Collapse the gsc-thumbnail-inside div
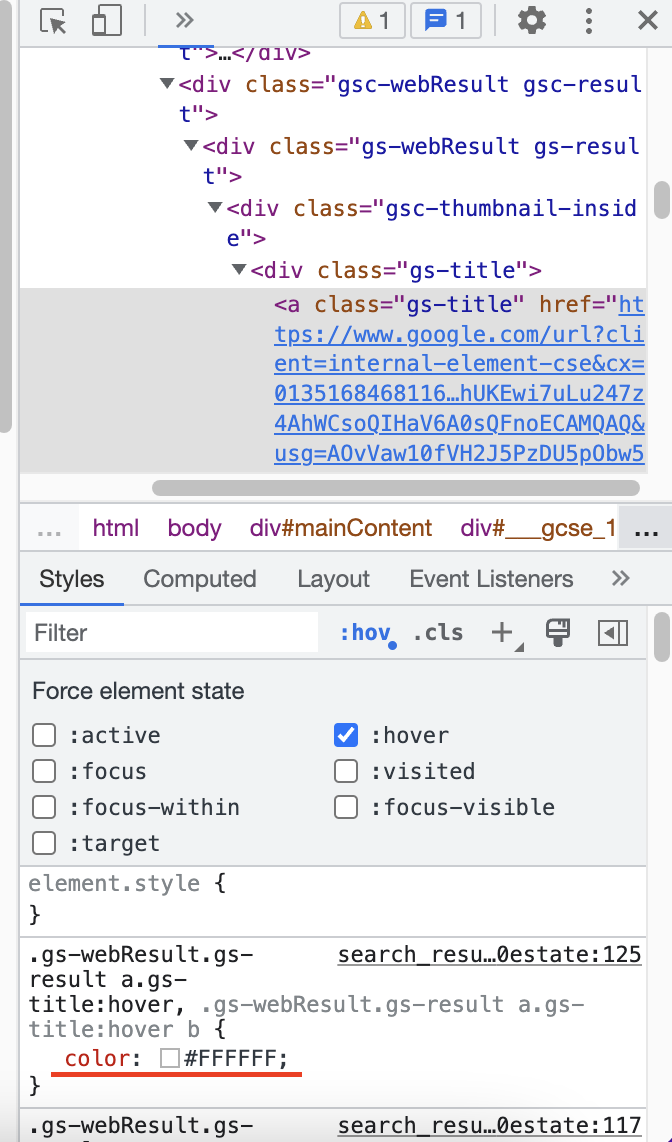The height and width of the screenshot is (1142, 672). pyautogui.click(x=214, y=208)
